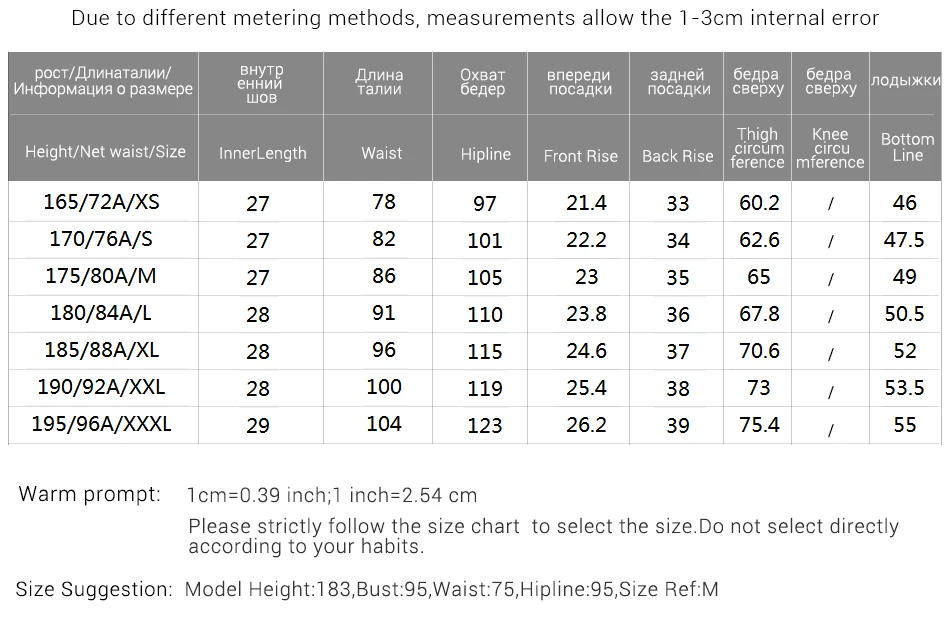Select the 190/92A/XXL size cell

[101, 386]
